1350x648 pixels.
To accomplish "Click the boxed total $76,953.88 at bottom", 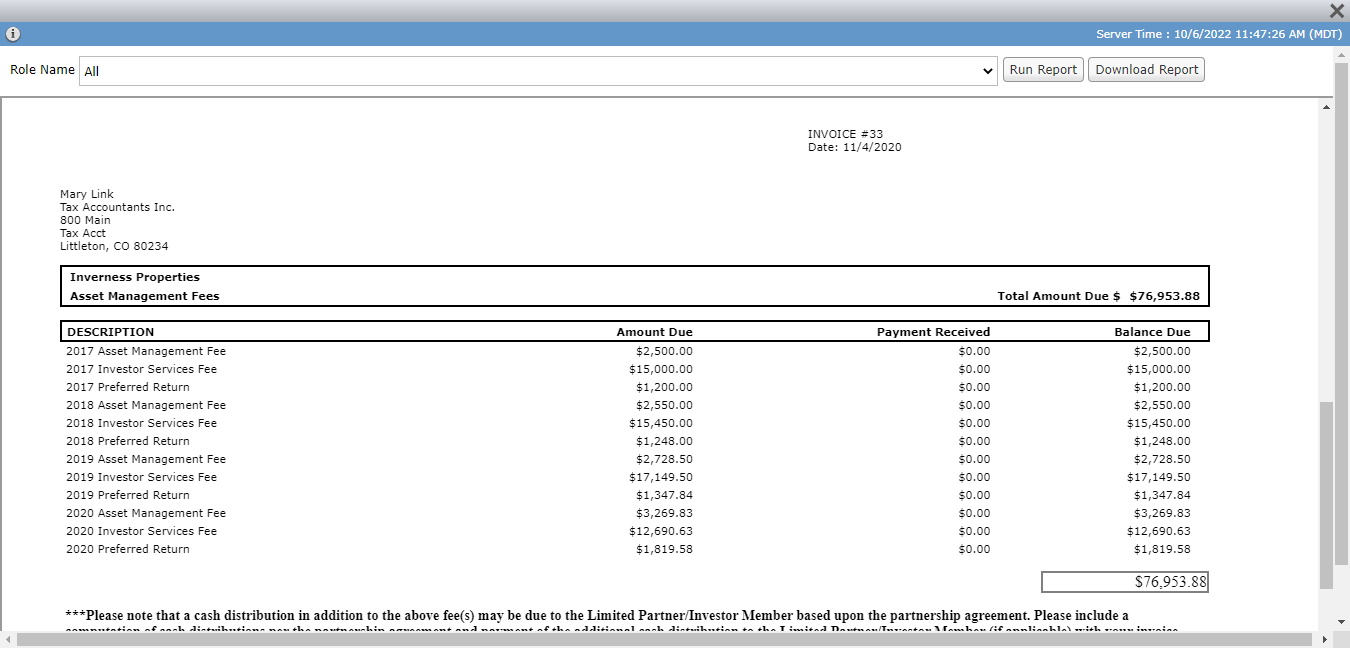I will (x=1125, y=582).
